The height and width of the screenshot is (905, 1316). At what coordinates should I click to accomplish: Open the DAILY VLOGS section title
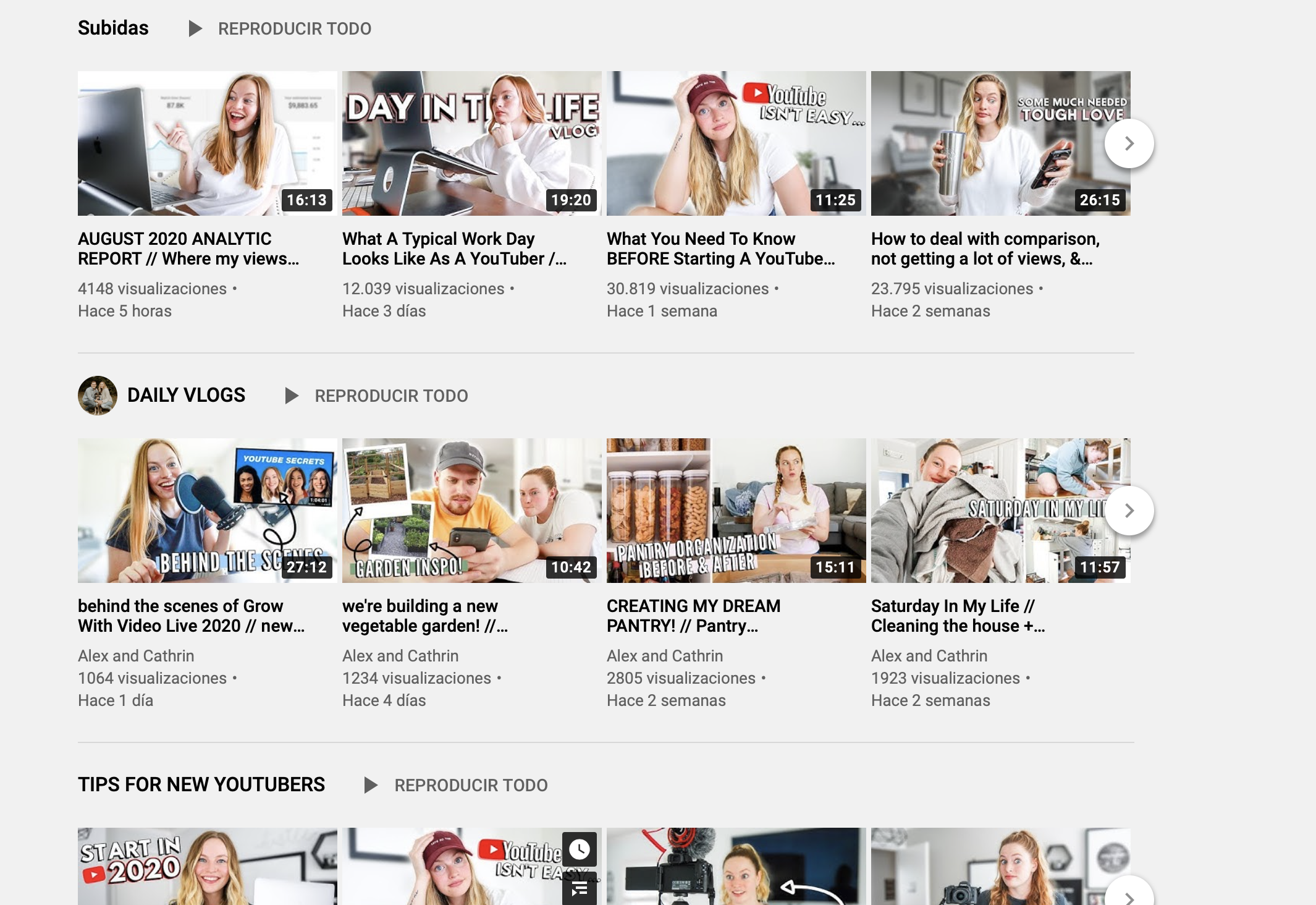186,395
